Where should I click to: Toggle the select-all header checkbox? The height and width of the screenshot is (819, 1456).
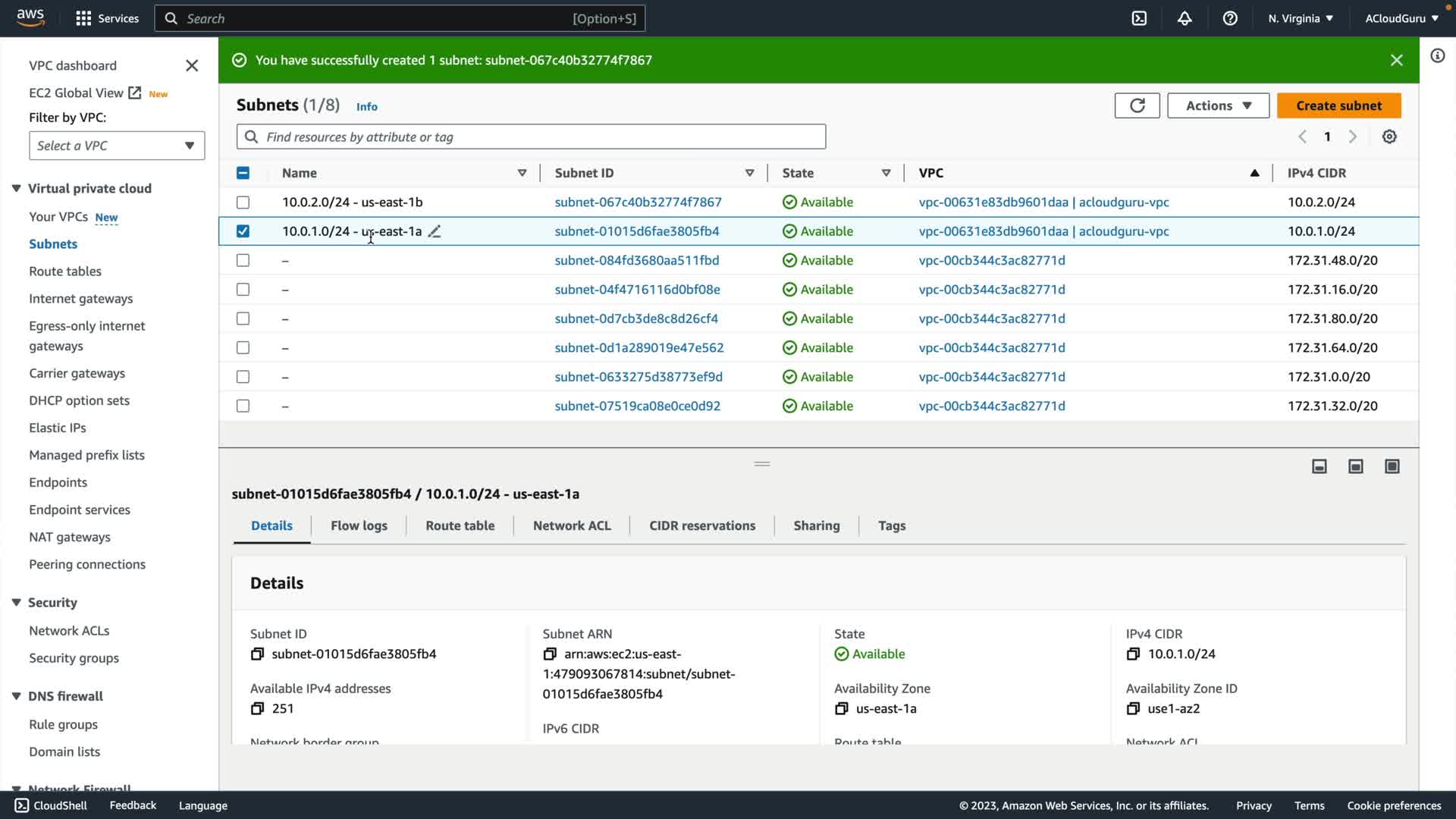click(243, 173)
